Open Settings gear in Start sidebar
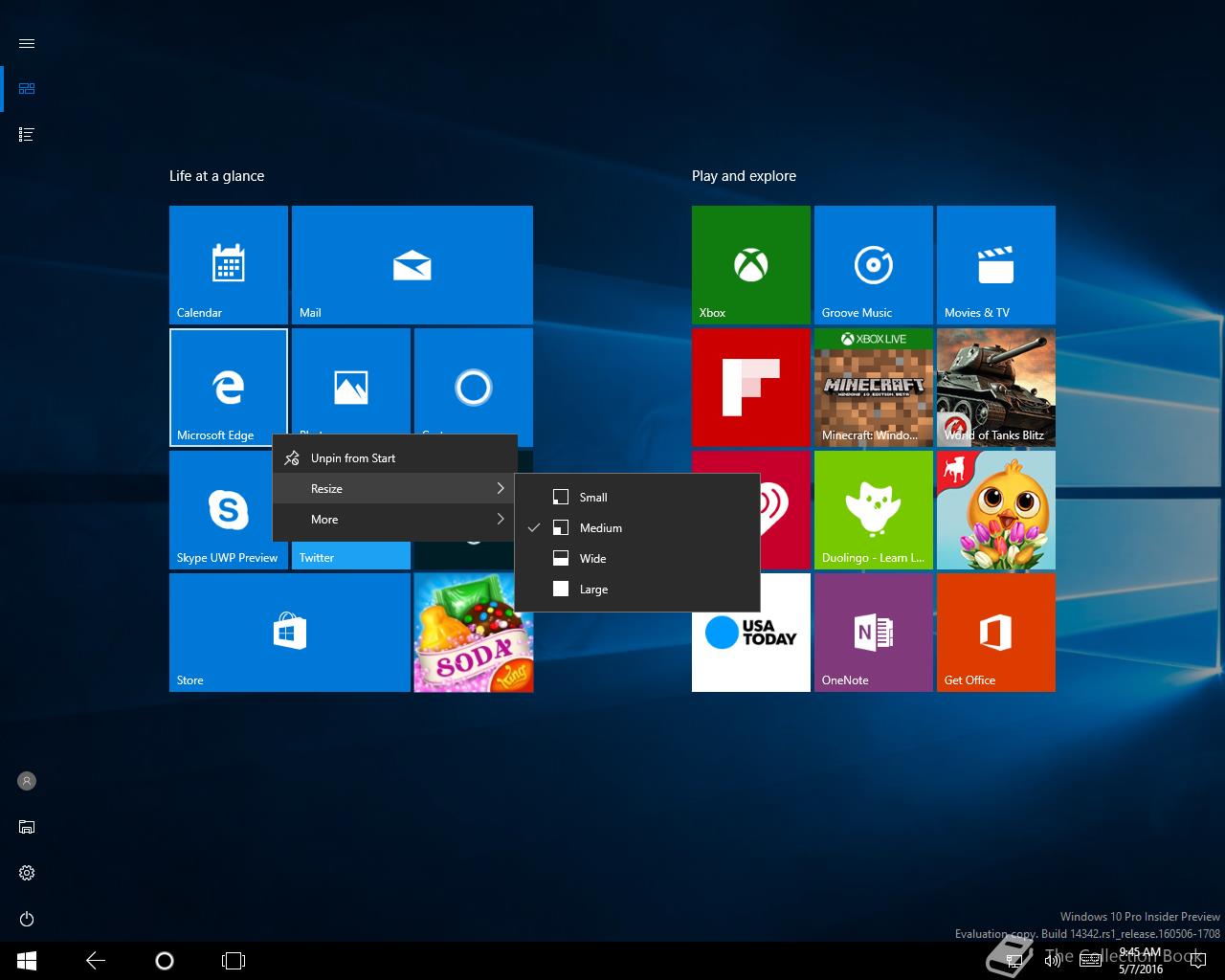Image resolution: width=1225 pixels, height=980 pixels. [27, 873]
